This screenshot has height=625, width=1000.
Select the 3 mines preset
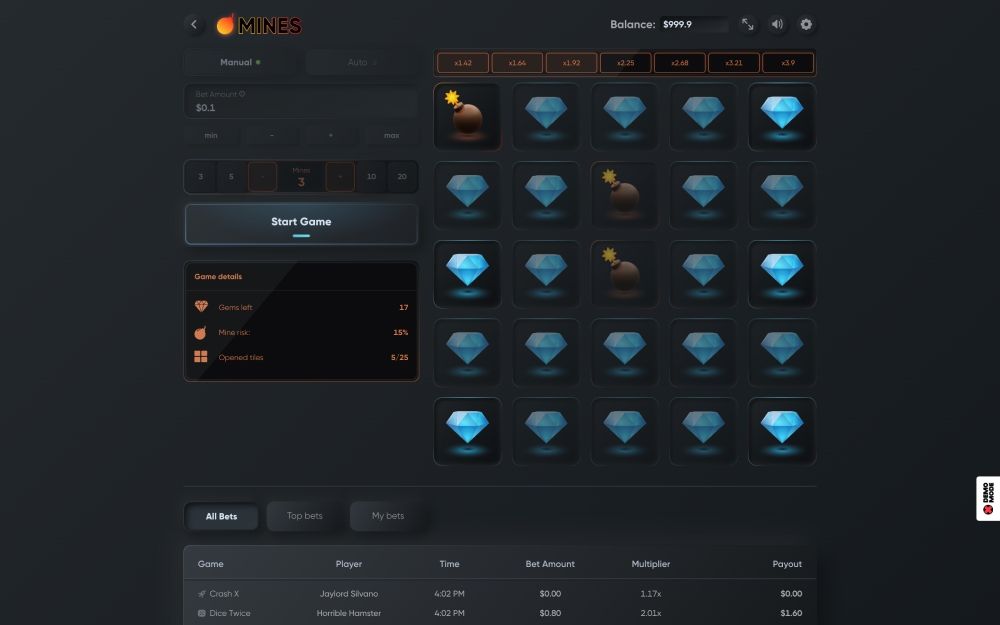point(201,177)
